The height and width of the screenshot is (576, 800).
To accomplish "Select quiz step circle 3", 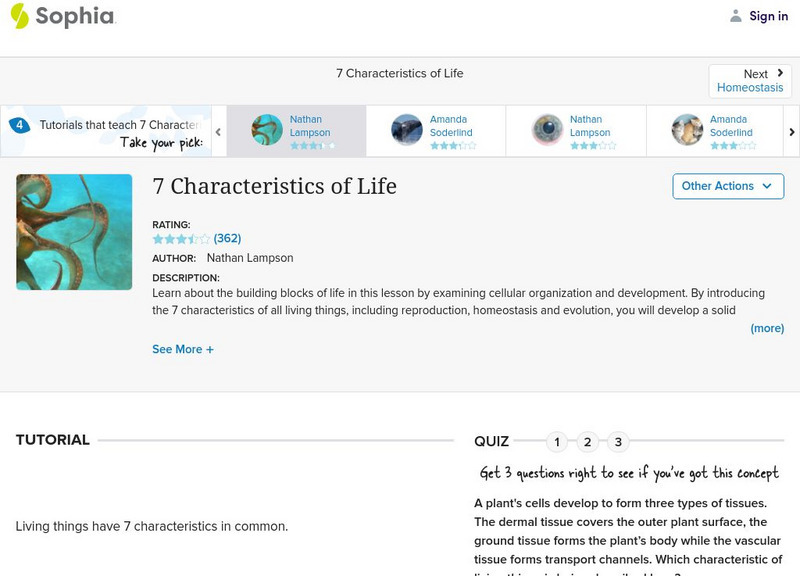I will coord(620,440).
